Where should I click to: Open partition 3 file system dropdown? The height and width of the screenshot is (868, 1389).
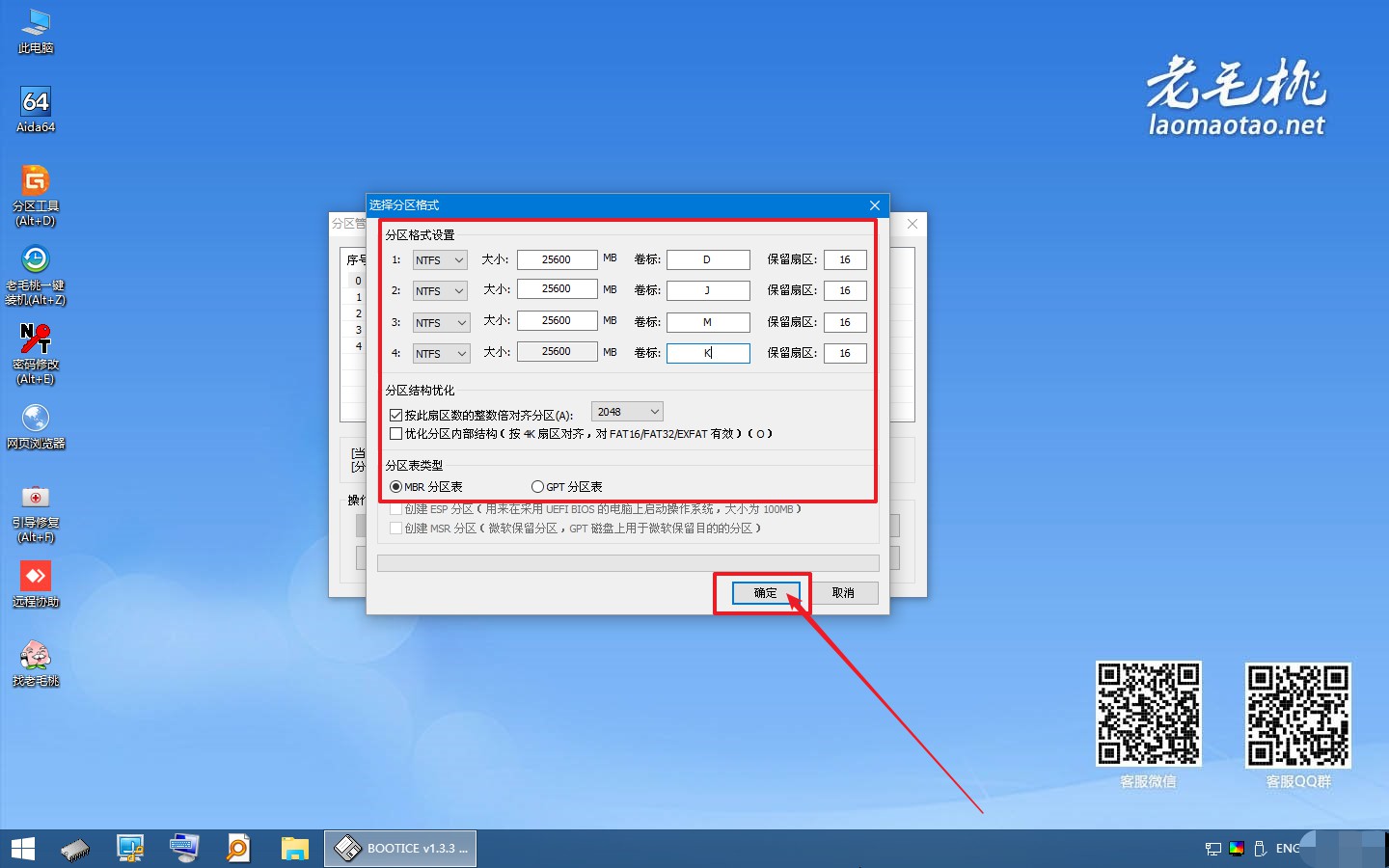tap(441, 323)
